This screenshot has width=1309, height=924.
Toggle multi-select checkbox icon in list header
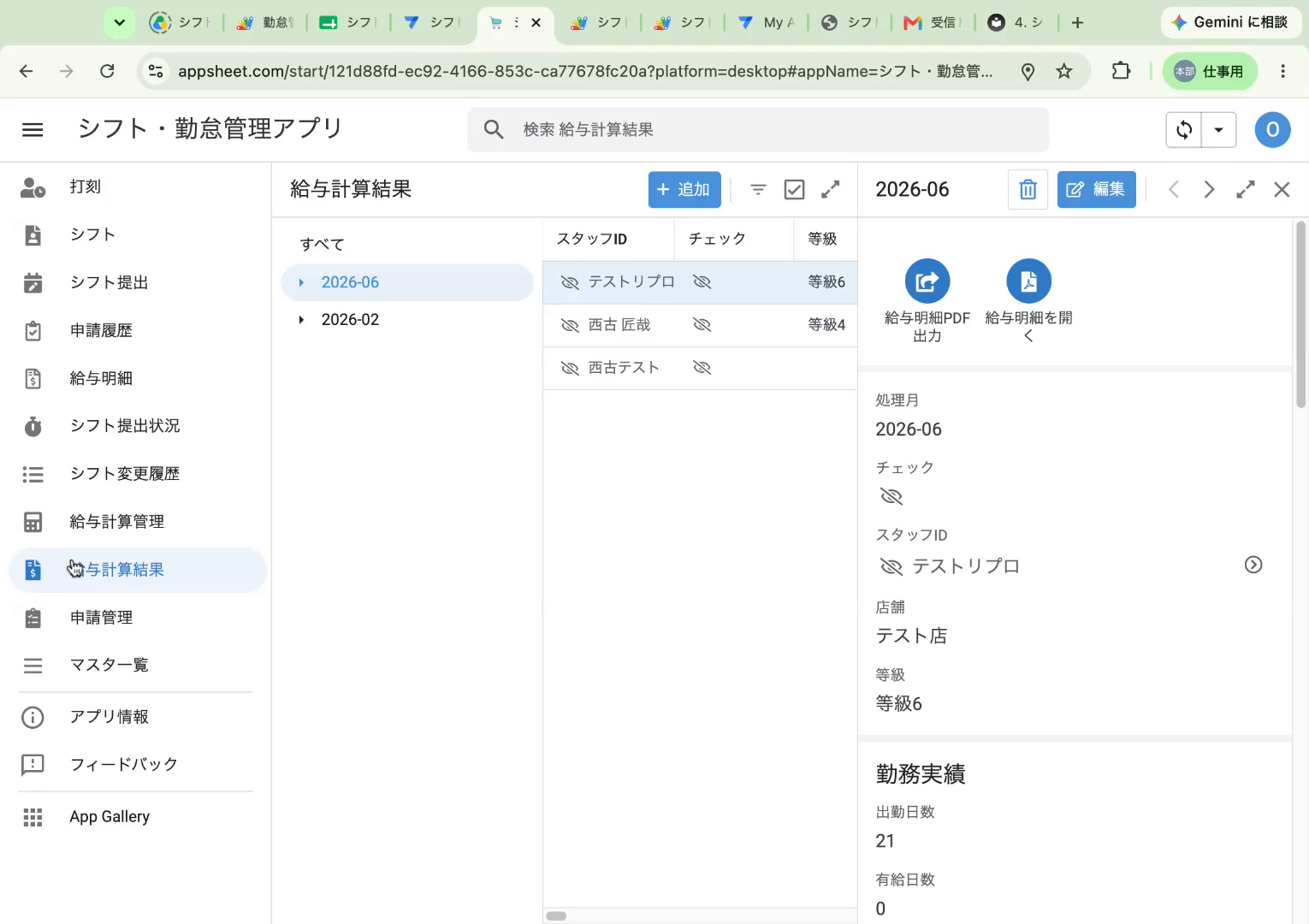[x=794, y=189]
